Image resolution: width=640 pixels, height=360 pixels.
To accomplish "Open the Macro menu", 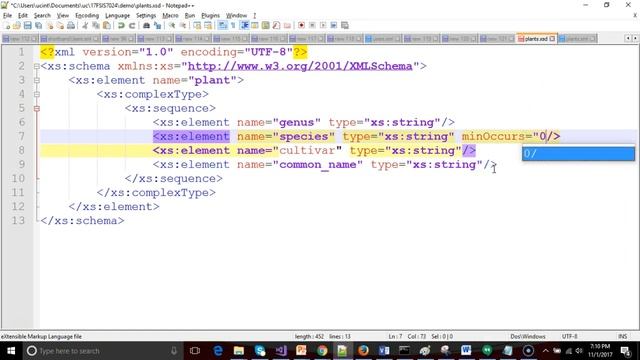I will (x=170, y=16).
